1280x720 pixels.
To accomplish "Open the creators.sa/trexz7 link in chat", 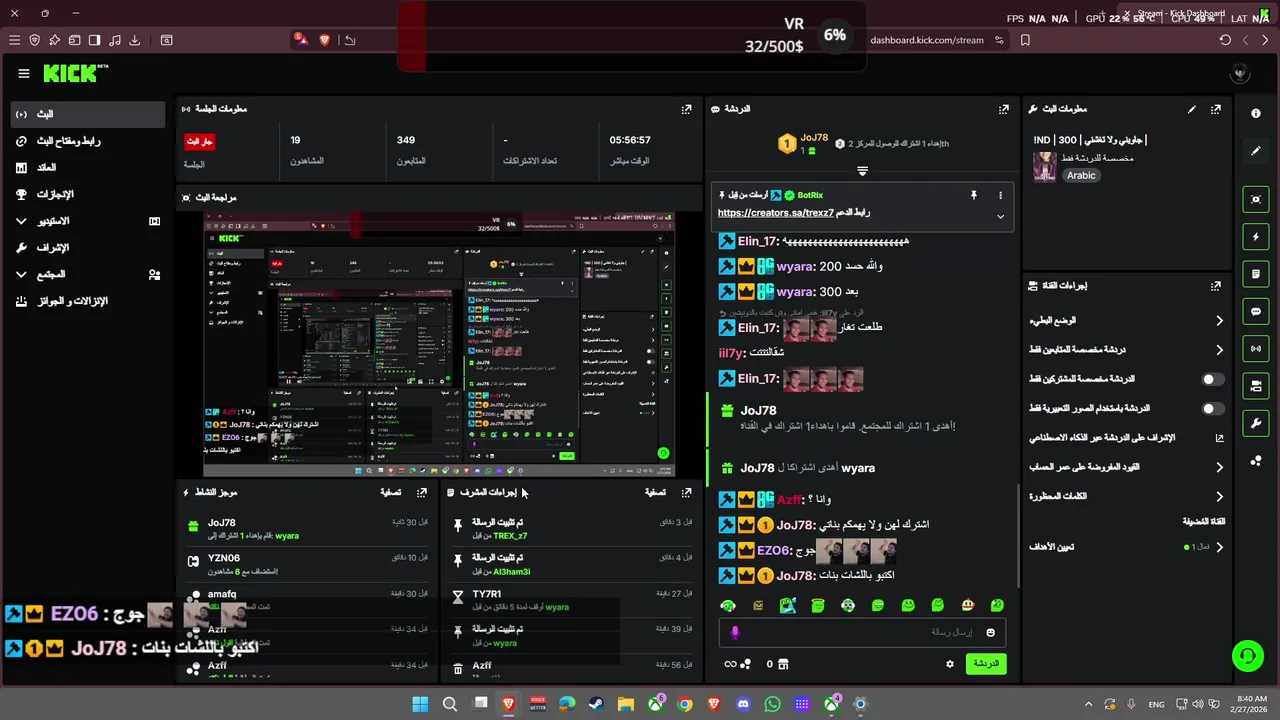I will (775, 213).
